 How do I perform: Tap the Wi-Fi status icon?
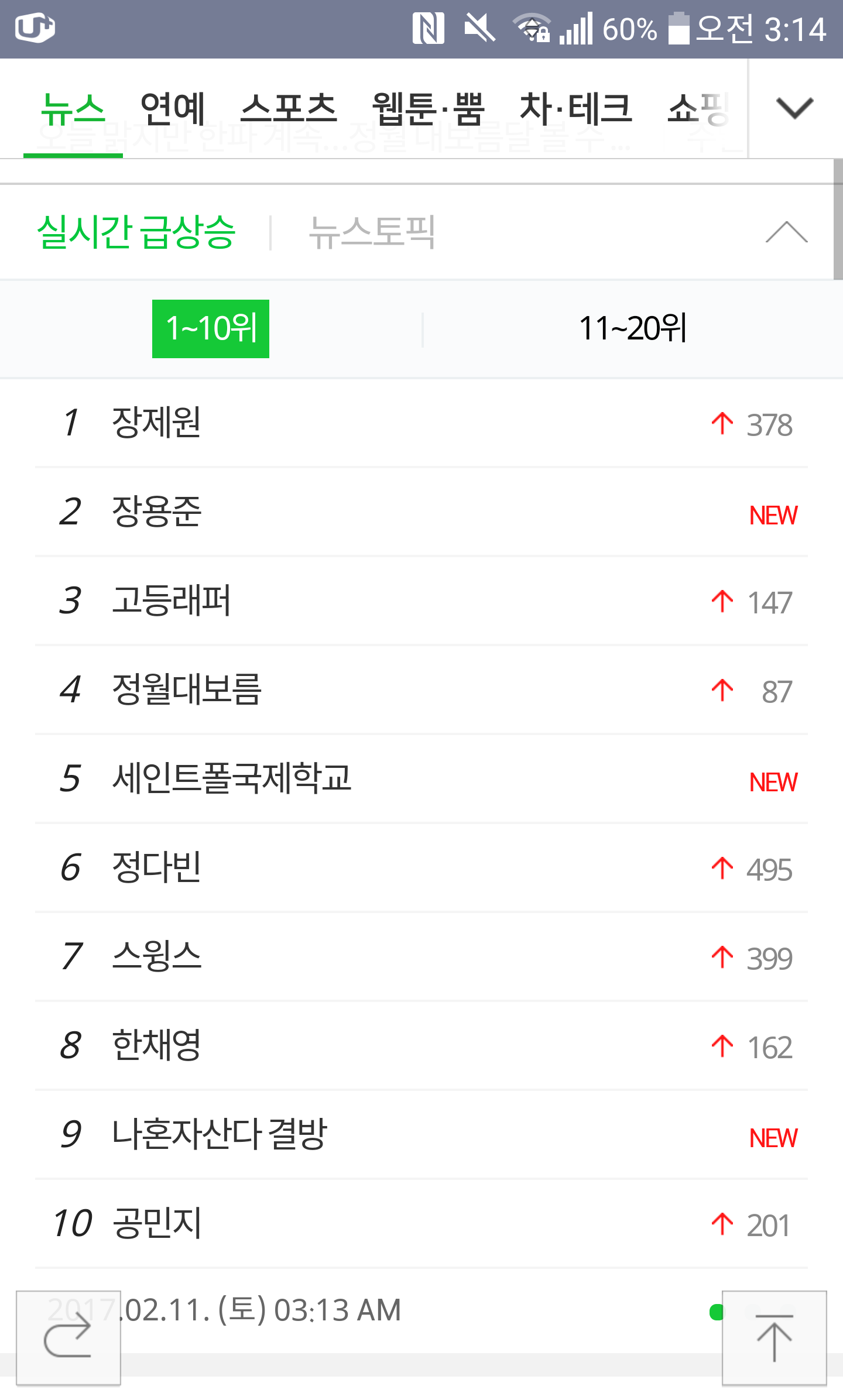(x=532, y=29)
